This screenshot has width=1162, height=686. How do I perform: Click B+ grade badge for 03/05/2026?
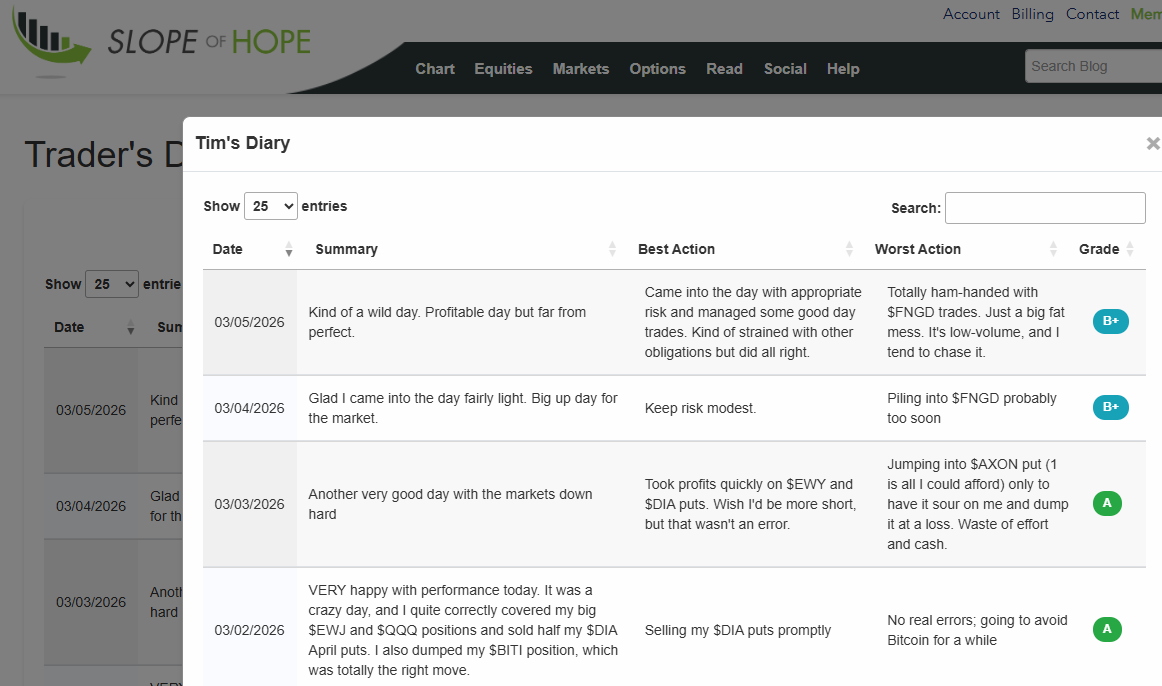1110,322
